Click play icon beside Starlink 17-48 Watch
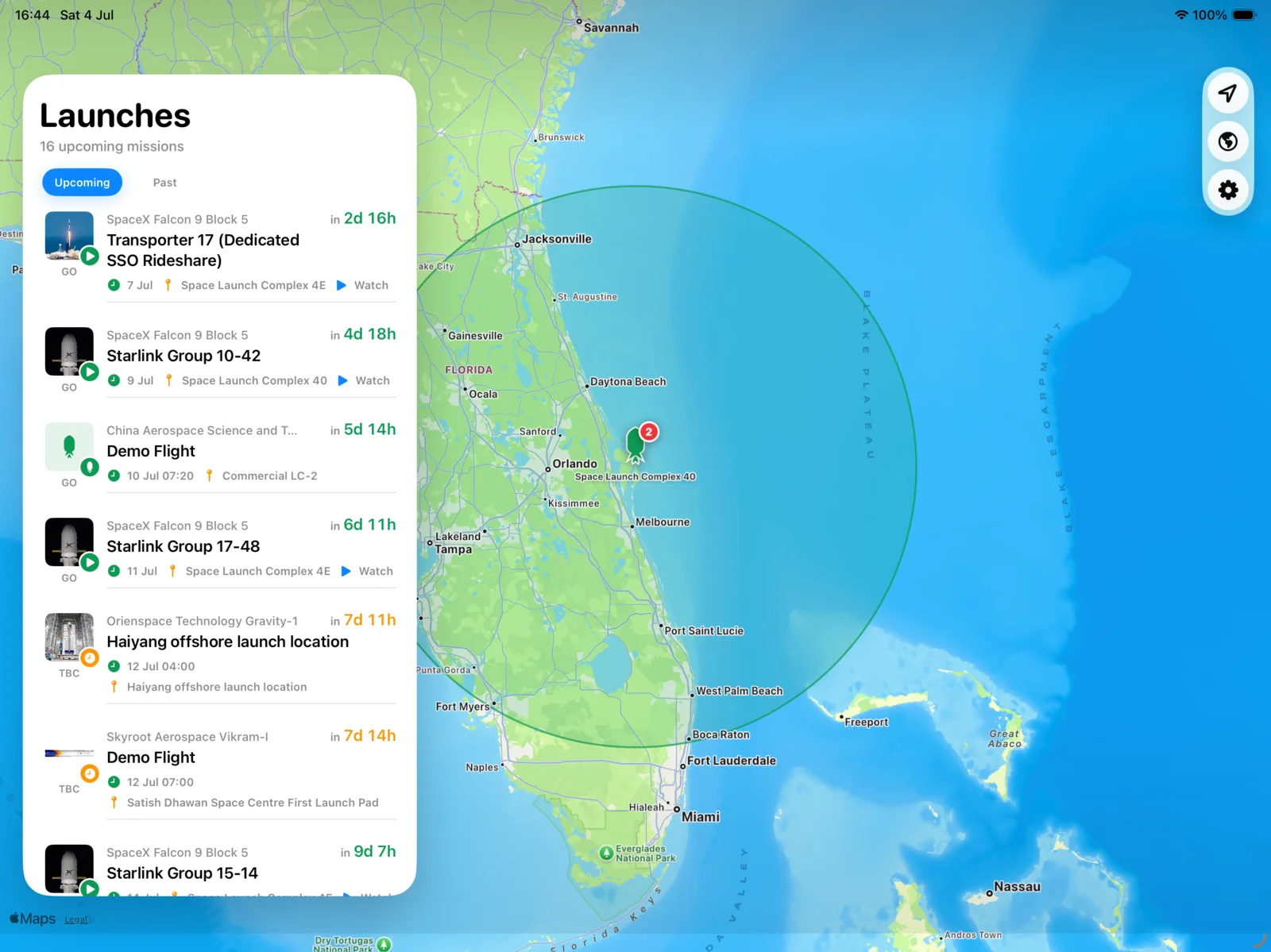Viewport: 1271px width, 952px height. [x=346, y=571]
